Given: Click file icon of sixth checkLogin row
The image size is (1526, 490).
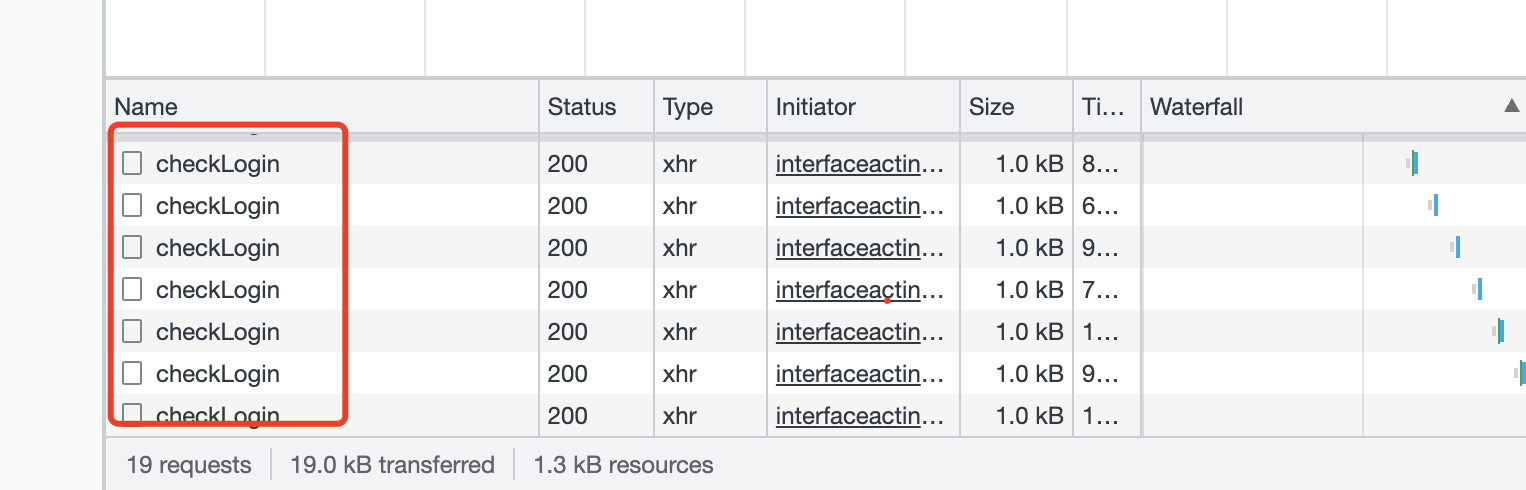Looking at the screenshot, I should pos(132,373).
